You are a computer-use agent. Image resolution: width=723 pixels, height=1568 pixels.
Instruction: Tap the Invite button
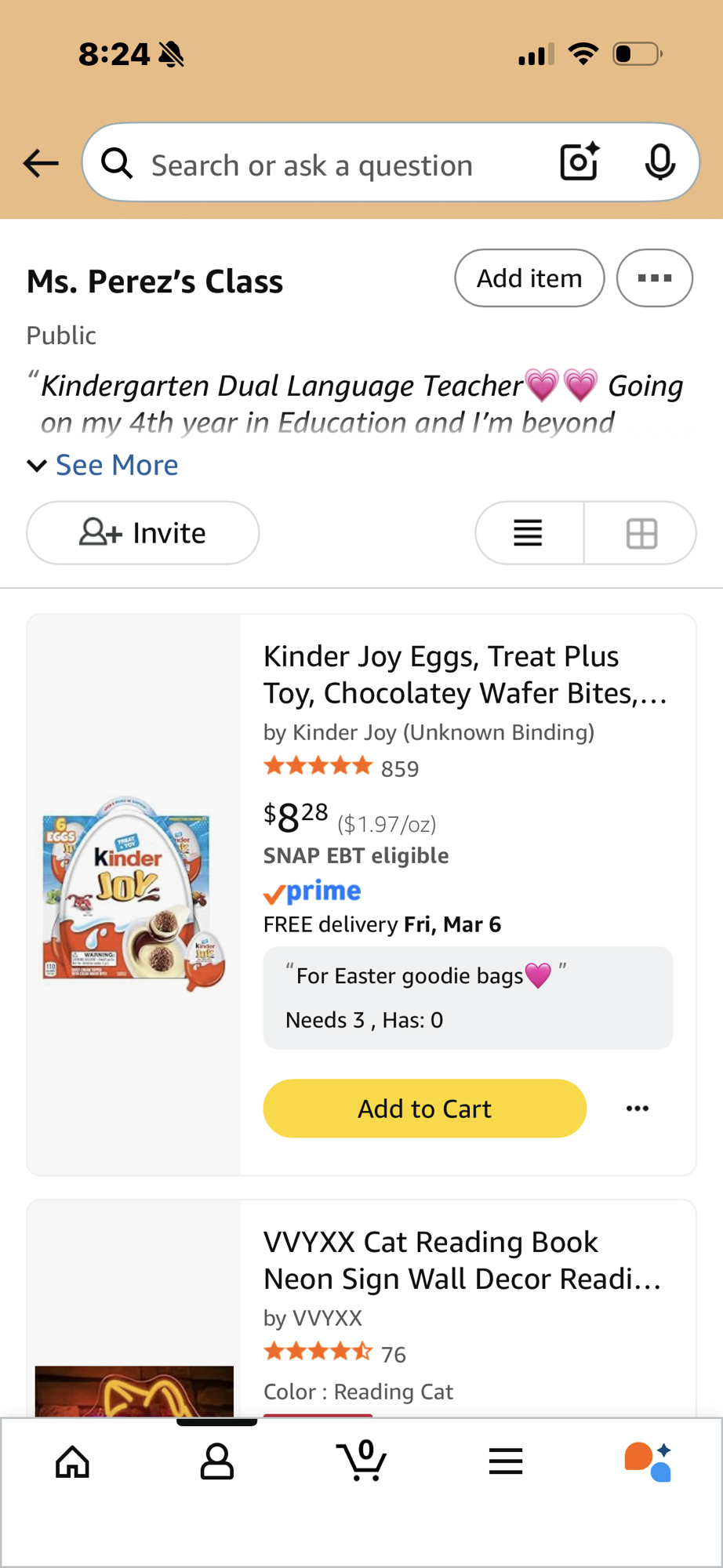point(143,533)
